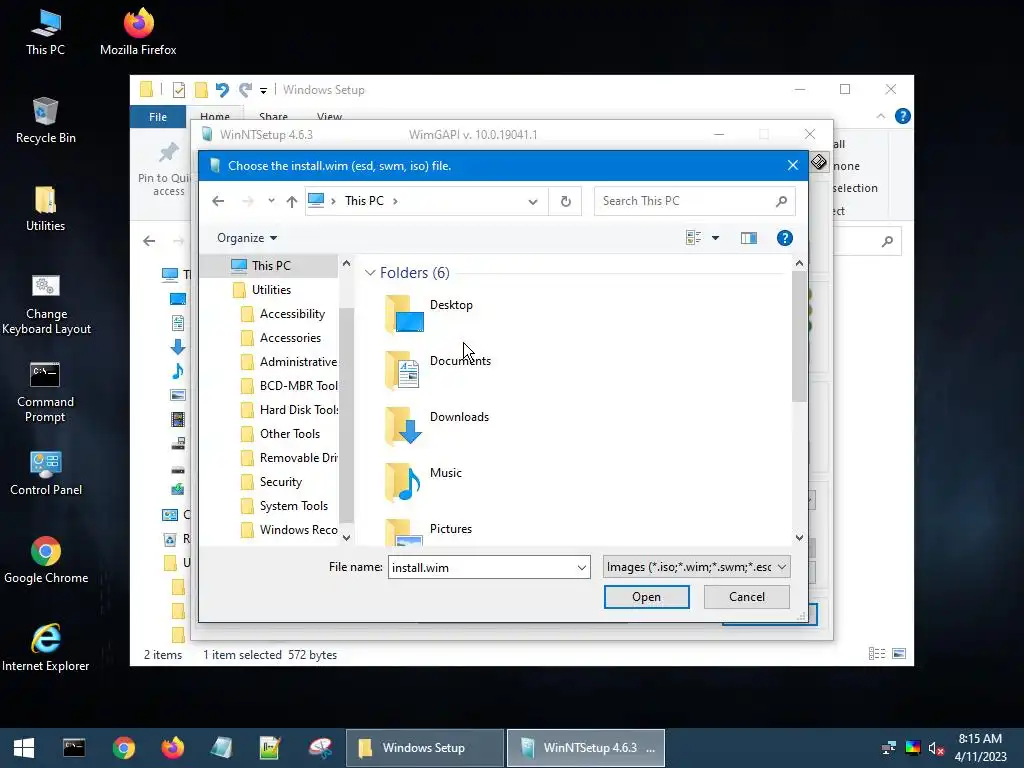Click mute speaker icon in system tray
Image resolution: width=1024 pixels, height=768 pixels.
point(936,748)
